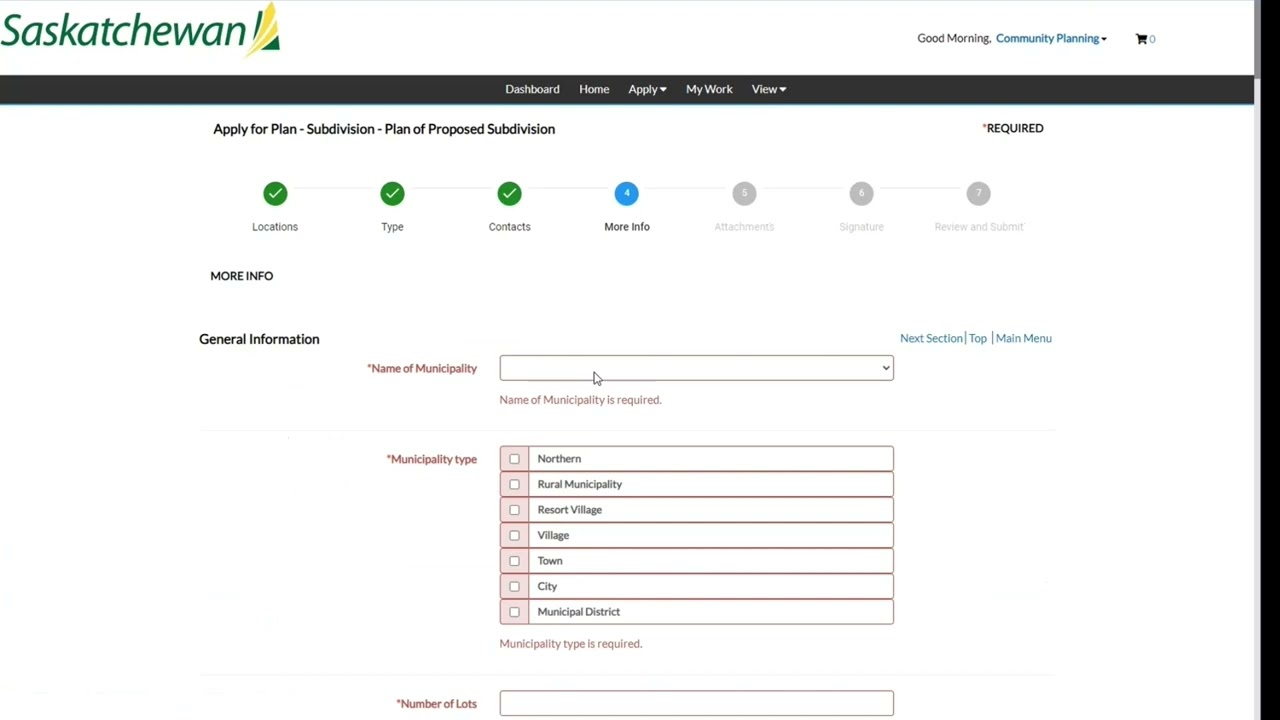The image size is (1280, 720).
Task: Click the Locations step label
Action: tap(275, 227)
